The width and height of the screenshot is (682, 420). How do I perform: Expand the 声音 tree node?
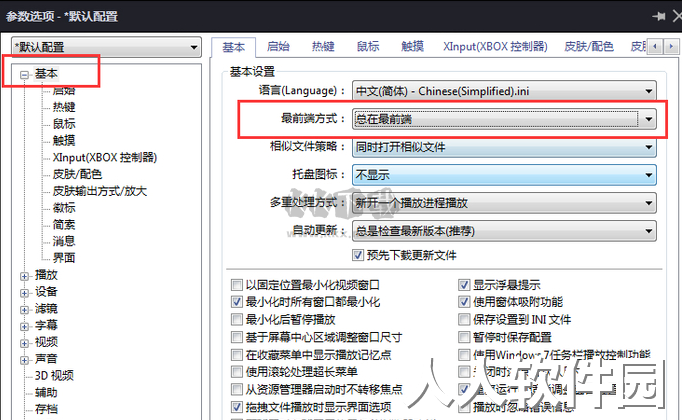[24, 360]
